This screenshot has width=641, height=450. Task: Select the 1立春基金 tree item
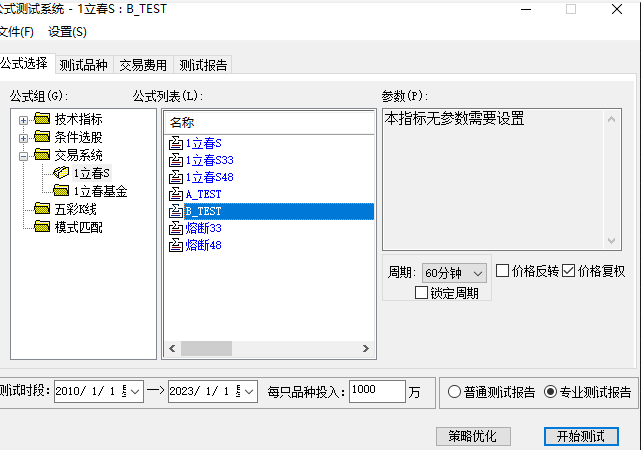[100, 191]
